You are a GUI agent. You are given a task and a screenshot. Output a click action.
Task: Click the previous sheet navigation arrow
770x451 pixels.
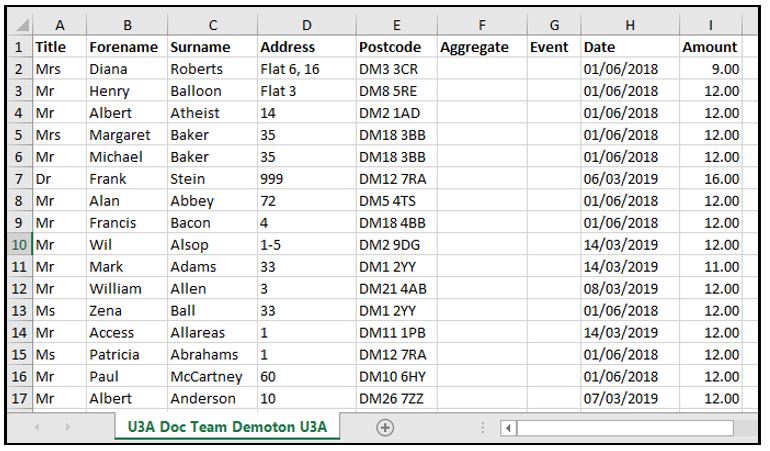[x=41, y=427]
